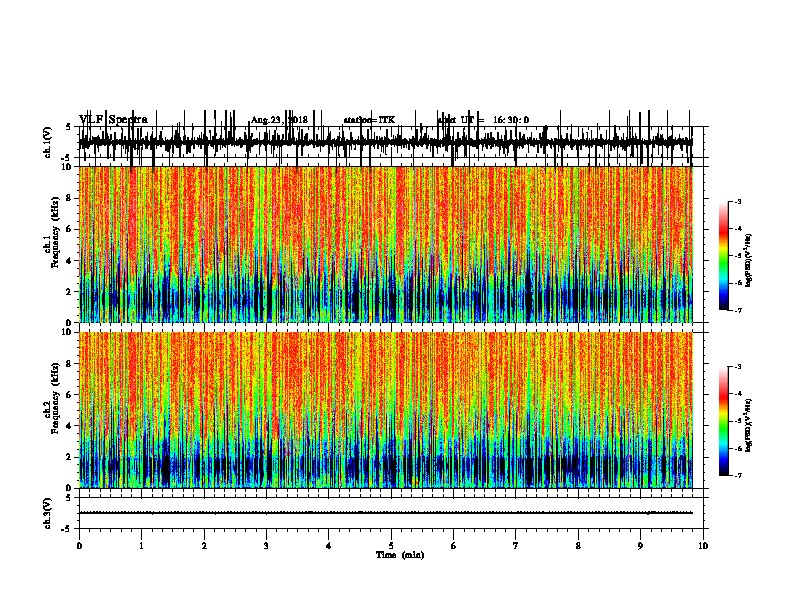This screenshot has width=792, height=612.
Task: Click the time axis tick label "7"
Action: [516, 546]
